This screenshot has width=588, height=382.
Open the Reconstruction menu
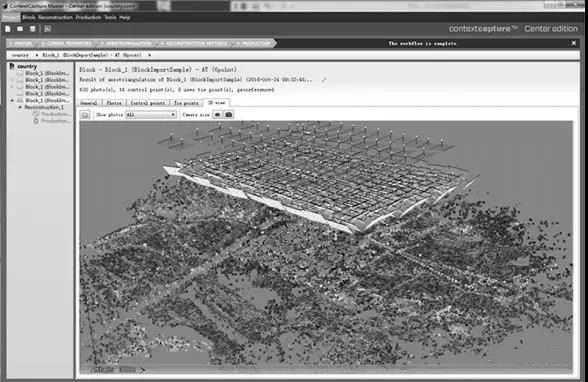tap(55, 17)
